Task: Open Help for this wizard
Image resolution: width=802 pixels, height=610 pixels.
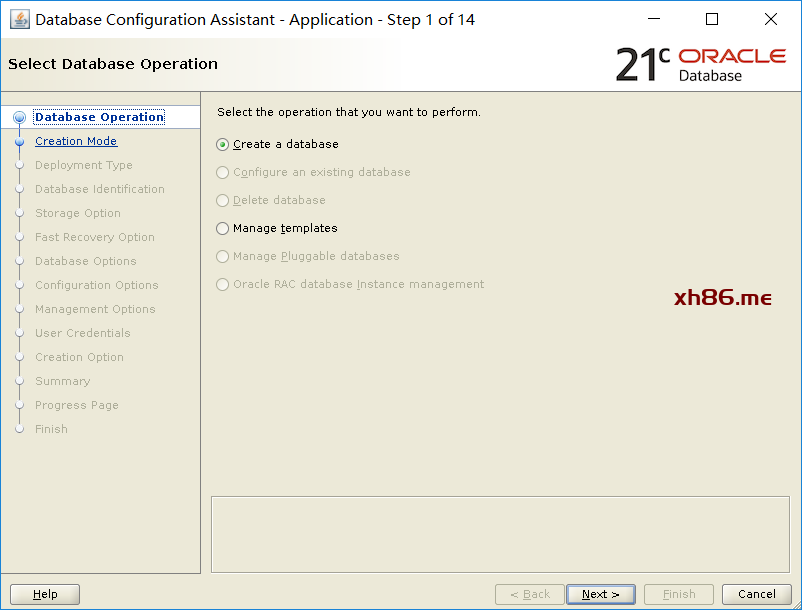Action: (45, 594)
